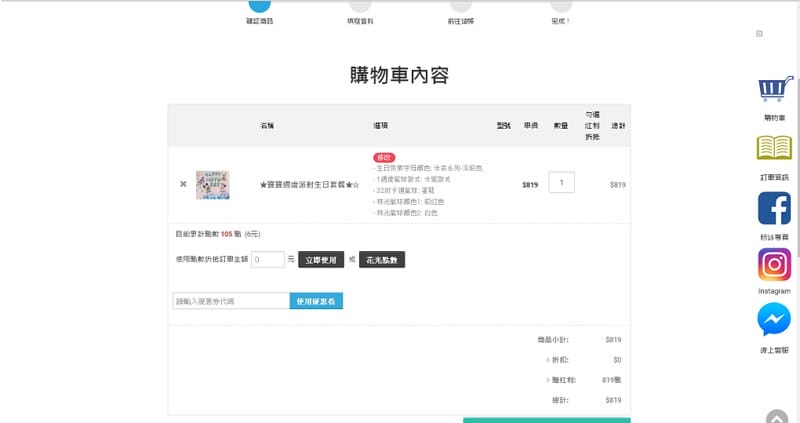800x423 pixels.
Task: Open the shopping cart sidebar icon
Action: [x=775, y=89]
